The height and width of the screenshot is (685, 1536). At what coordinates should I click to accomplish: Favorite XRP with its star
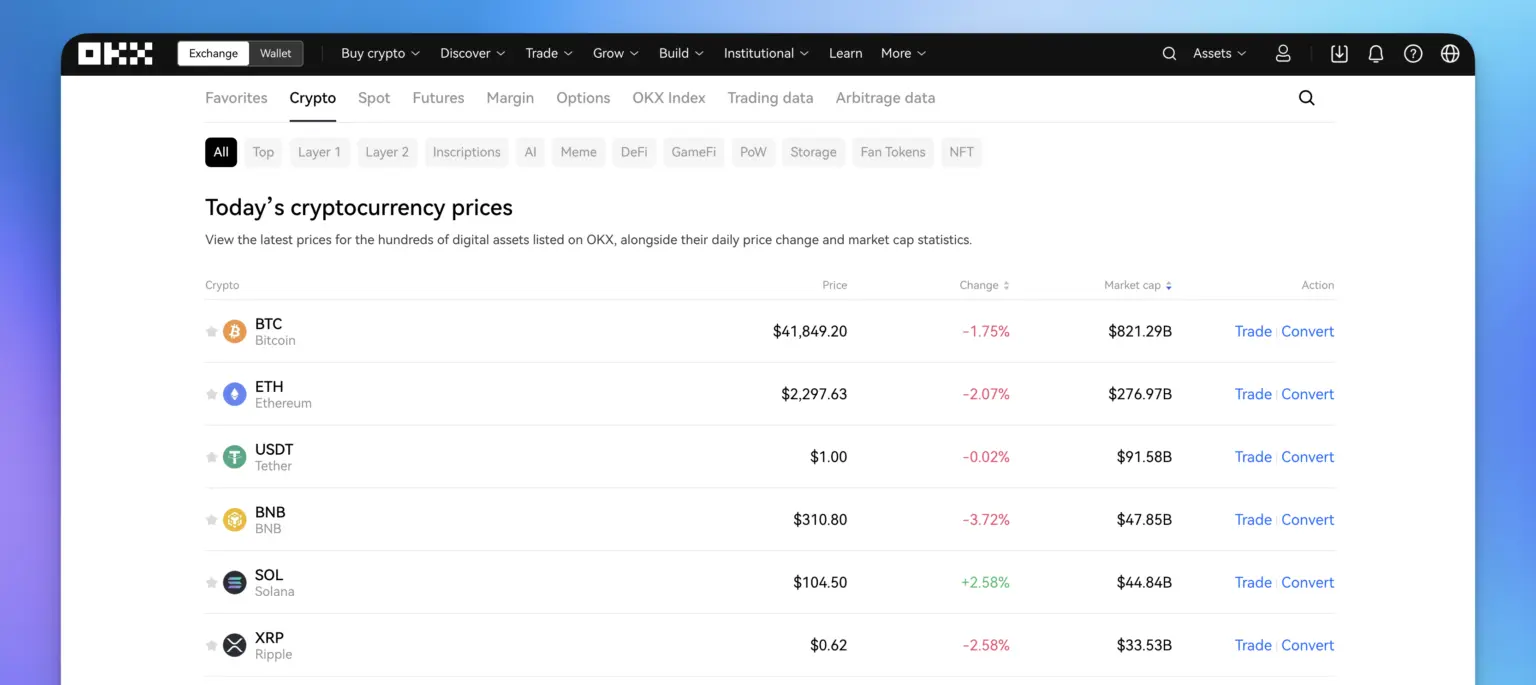click(211, 645)
